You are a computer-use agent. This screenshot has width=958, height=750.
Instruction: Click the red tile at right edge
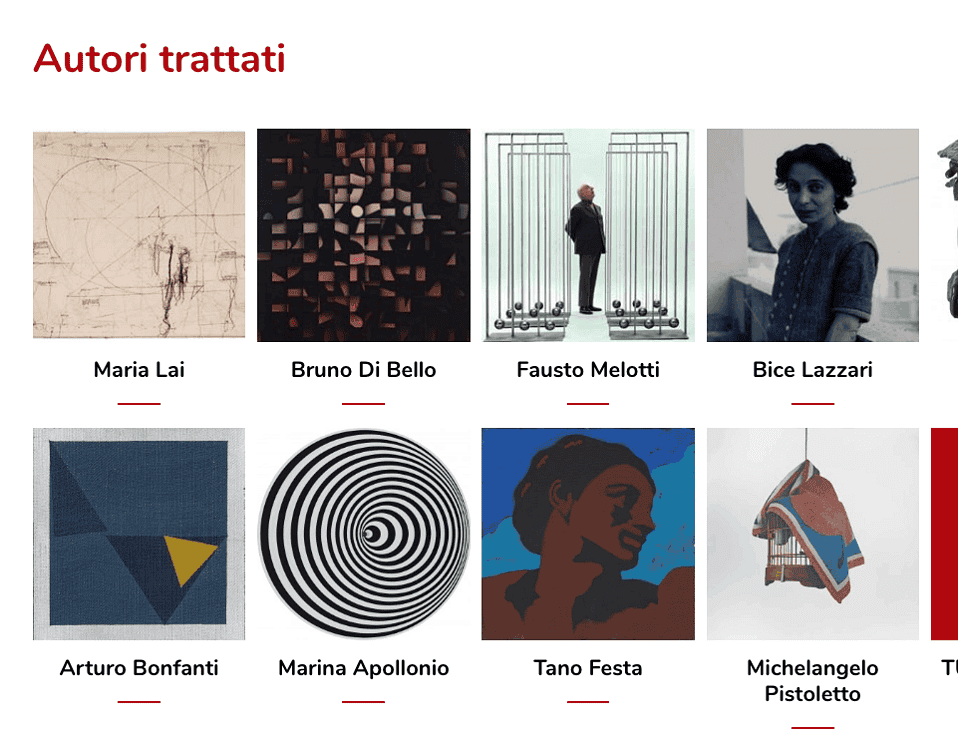click(x=945, y=534)
